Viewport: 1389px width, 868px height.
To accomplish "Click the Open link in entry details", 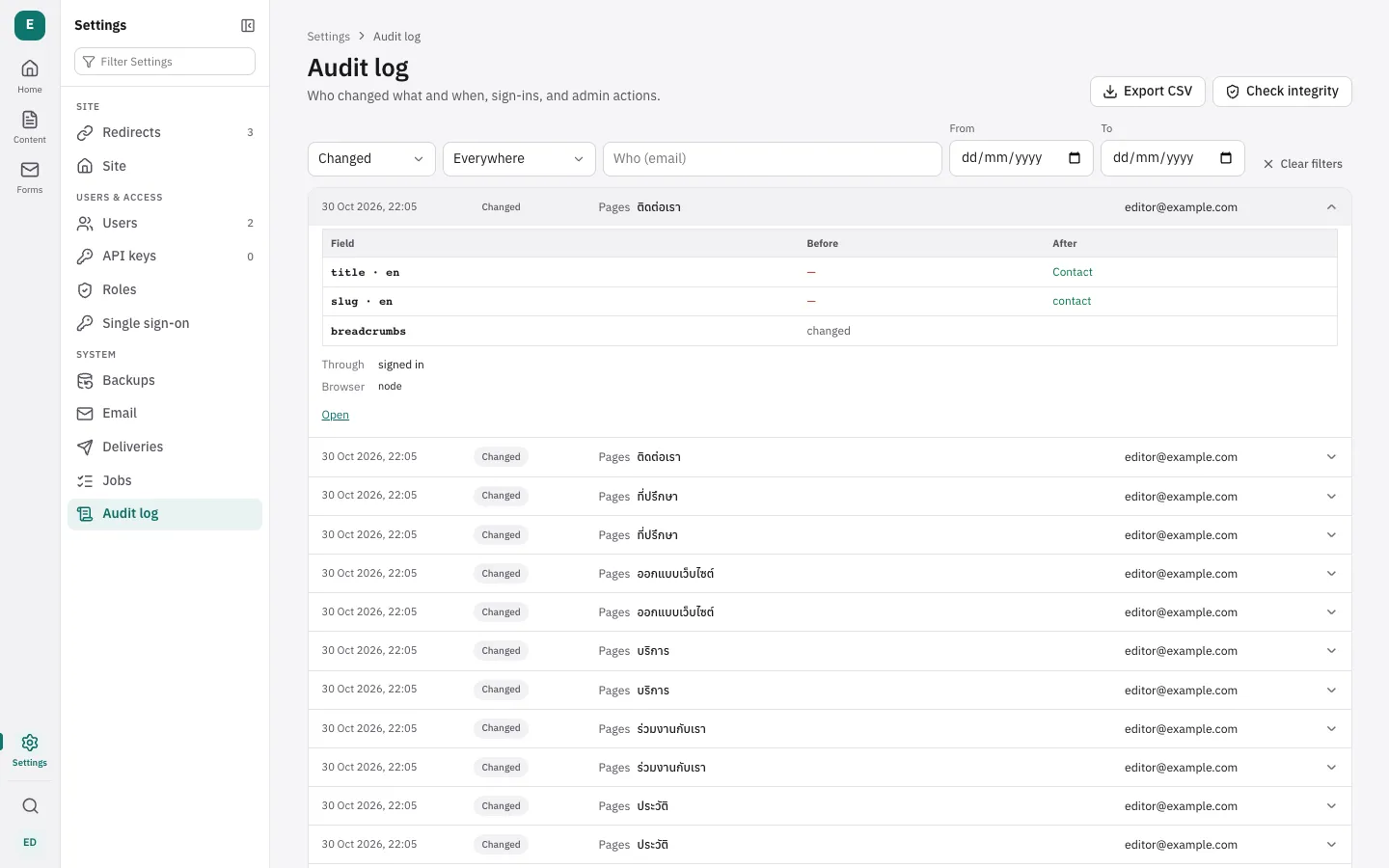I will (335, 415).
